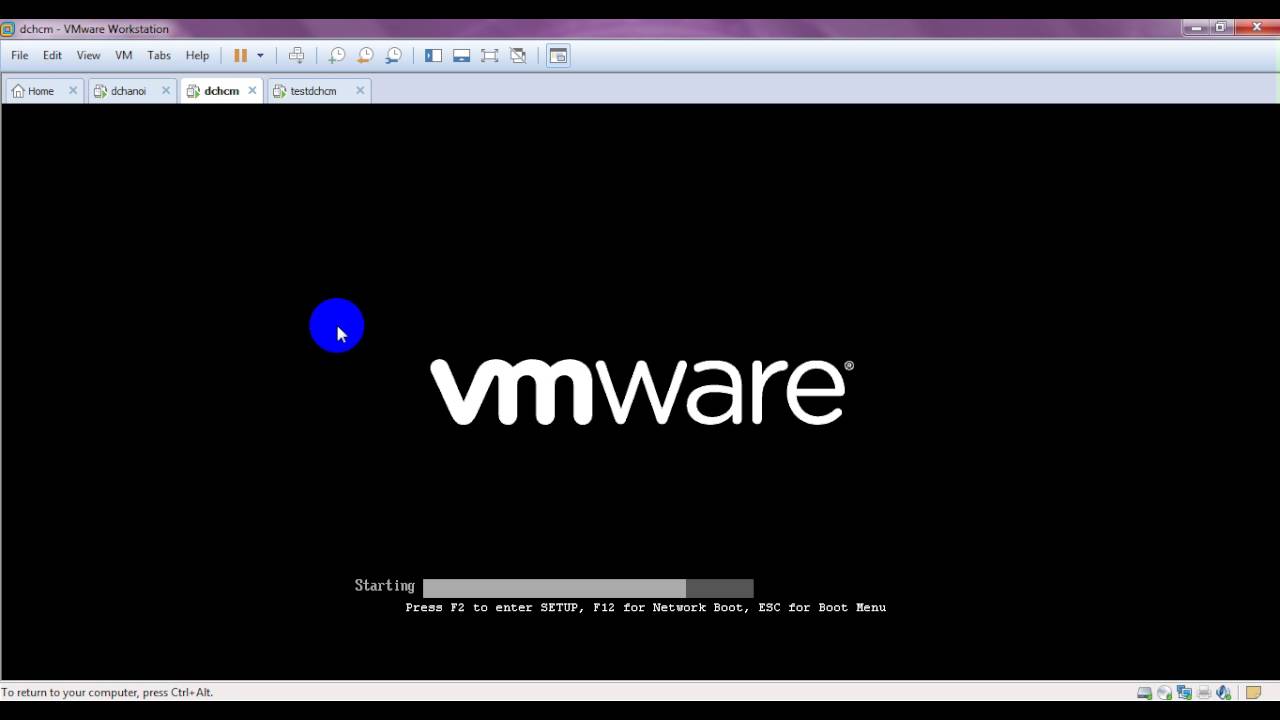Click the orange Suspend (pause) VM button
This screenshot has width=1280, height=720.
pyautogui.click(x=240, y=56)
